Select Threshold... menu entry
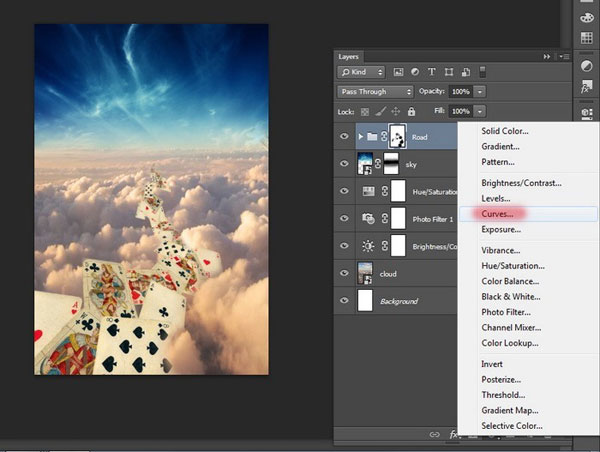Image resolution: width=600 pixels, height=452 pixels. tap(503, 395)
